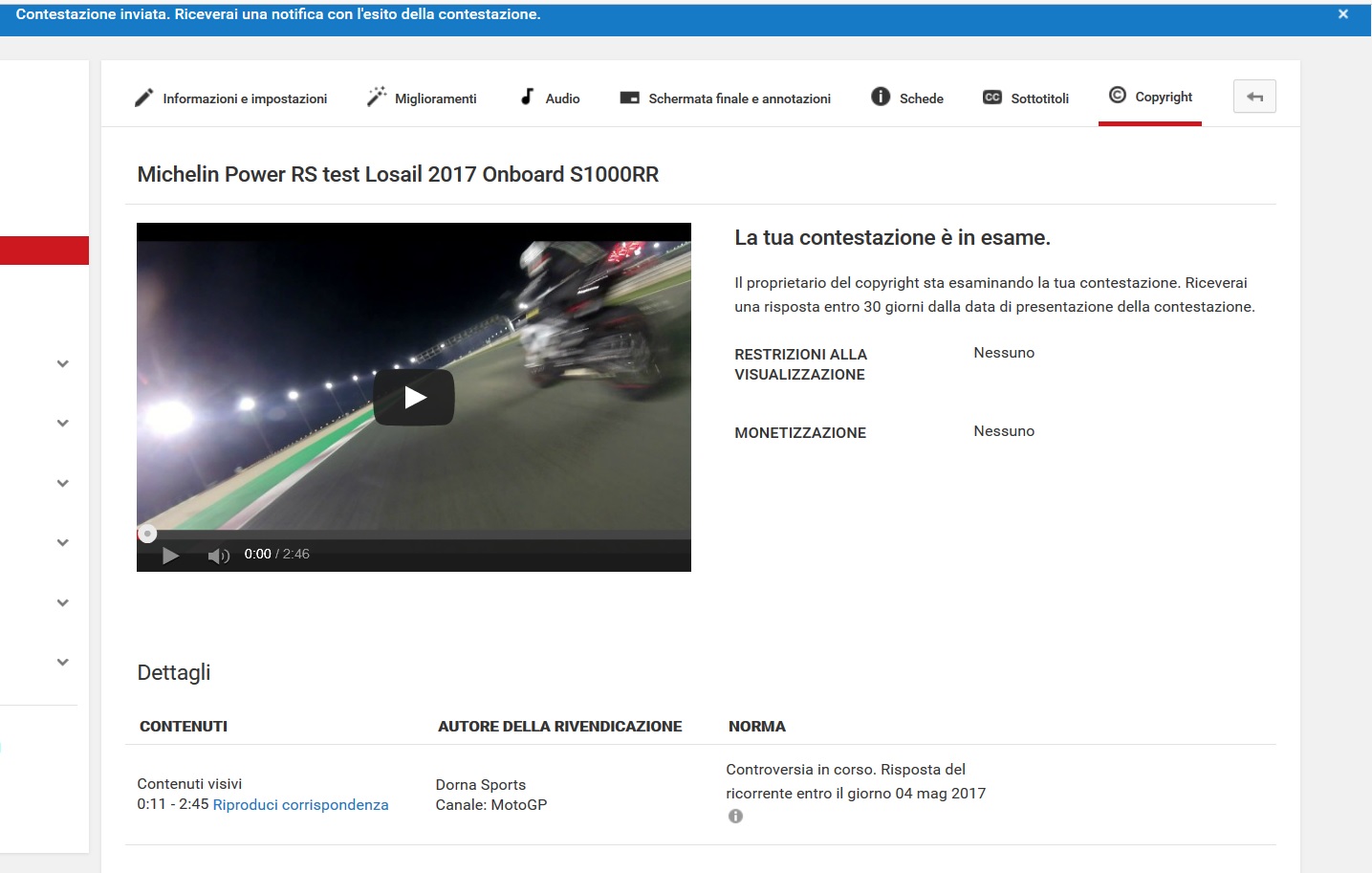The width and height of the screenshot is (1372, 873).
Task: Select the Copyright tab
Action: pyautogui.click(x=1150, y=97)
